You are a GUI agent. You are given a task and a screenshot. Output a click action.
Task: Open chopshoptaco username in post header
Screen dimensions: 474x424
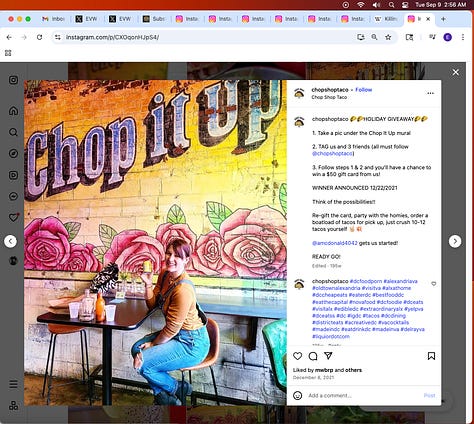click(330, 90)
